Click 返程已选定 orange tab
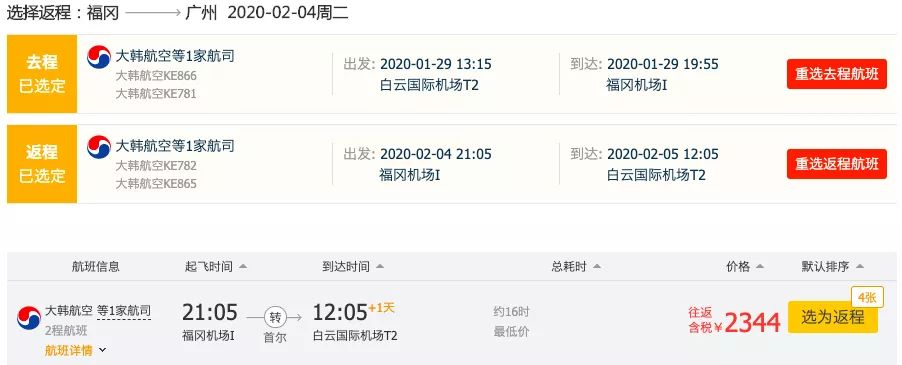 (42, 164)
